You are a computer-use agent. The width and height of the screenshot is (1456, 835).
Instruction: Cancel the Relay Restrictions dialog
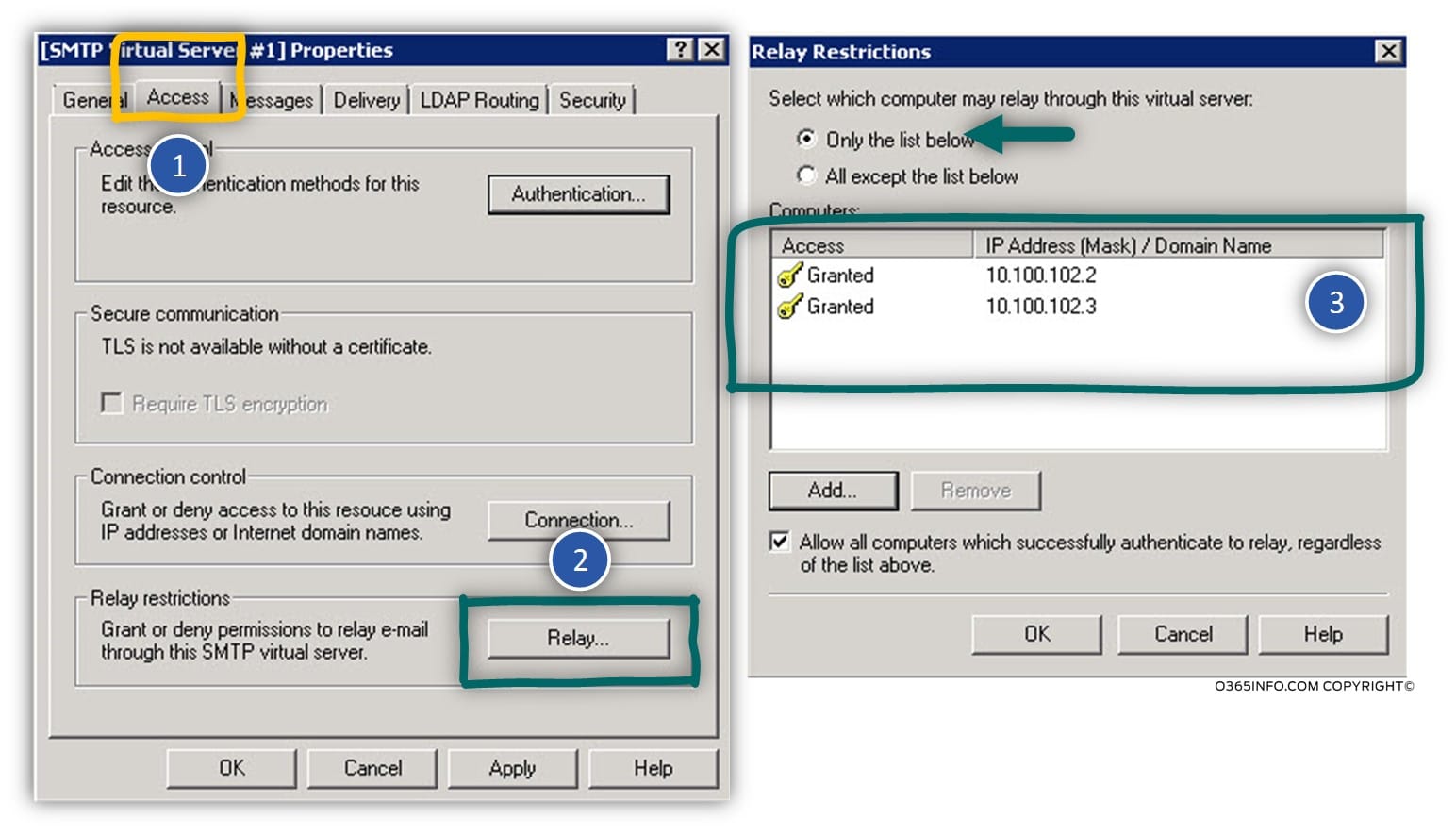pos(1183,634)
